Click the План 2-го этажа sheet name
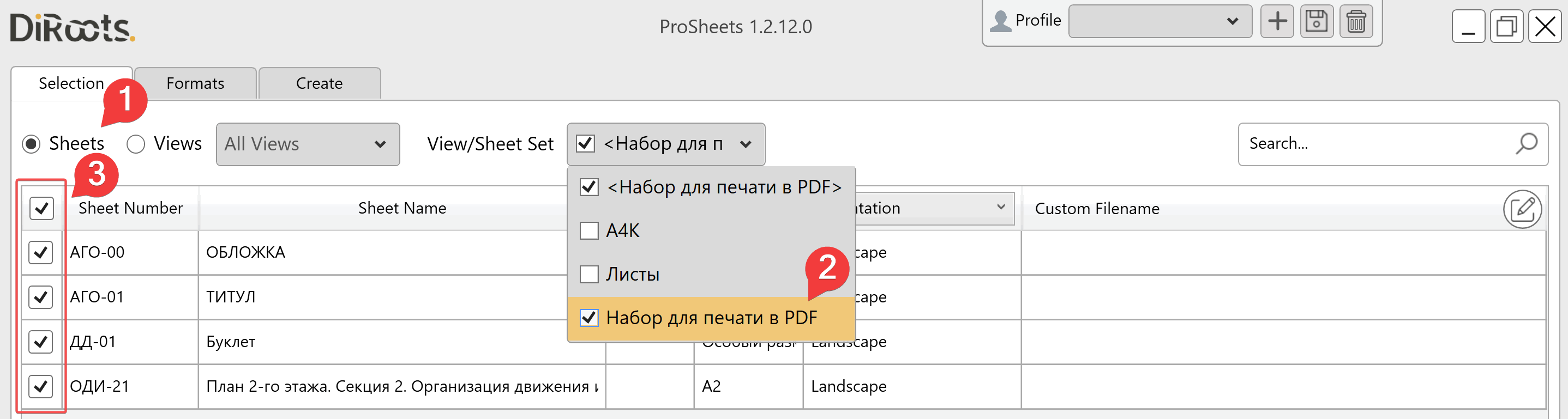The image size is (1568, 419). pyautogui.click(x=402, y=386)
